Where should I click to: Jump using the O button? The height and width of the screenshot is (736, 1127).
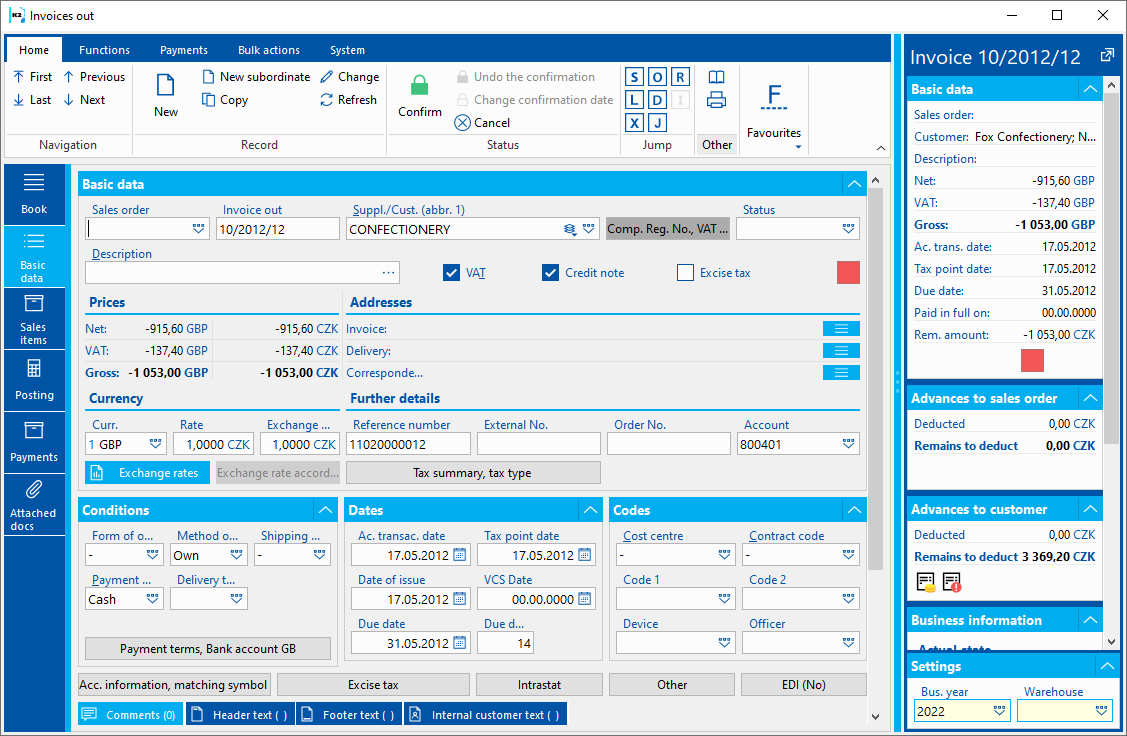pyautogui.click(x=657, y=77)
